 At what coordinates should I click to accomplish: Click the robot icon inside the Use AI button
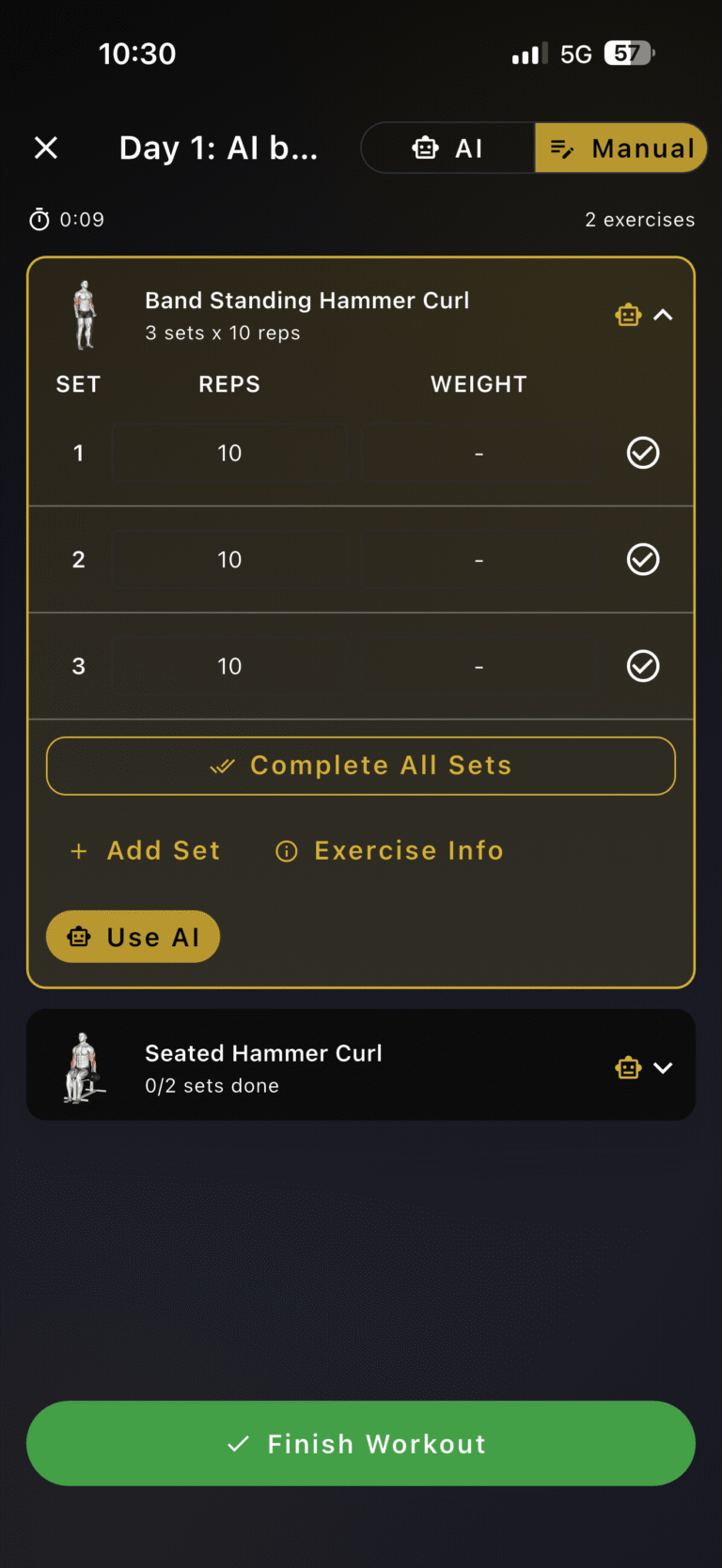pyautogui.click(x=79, y=936)
